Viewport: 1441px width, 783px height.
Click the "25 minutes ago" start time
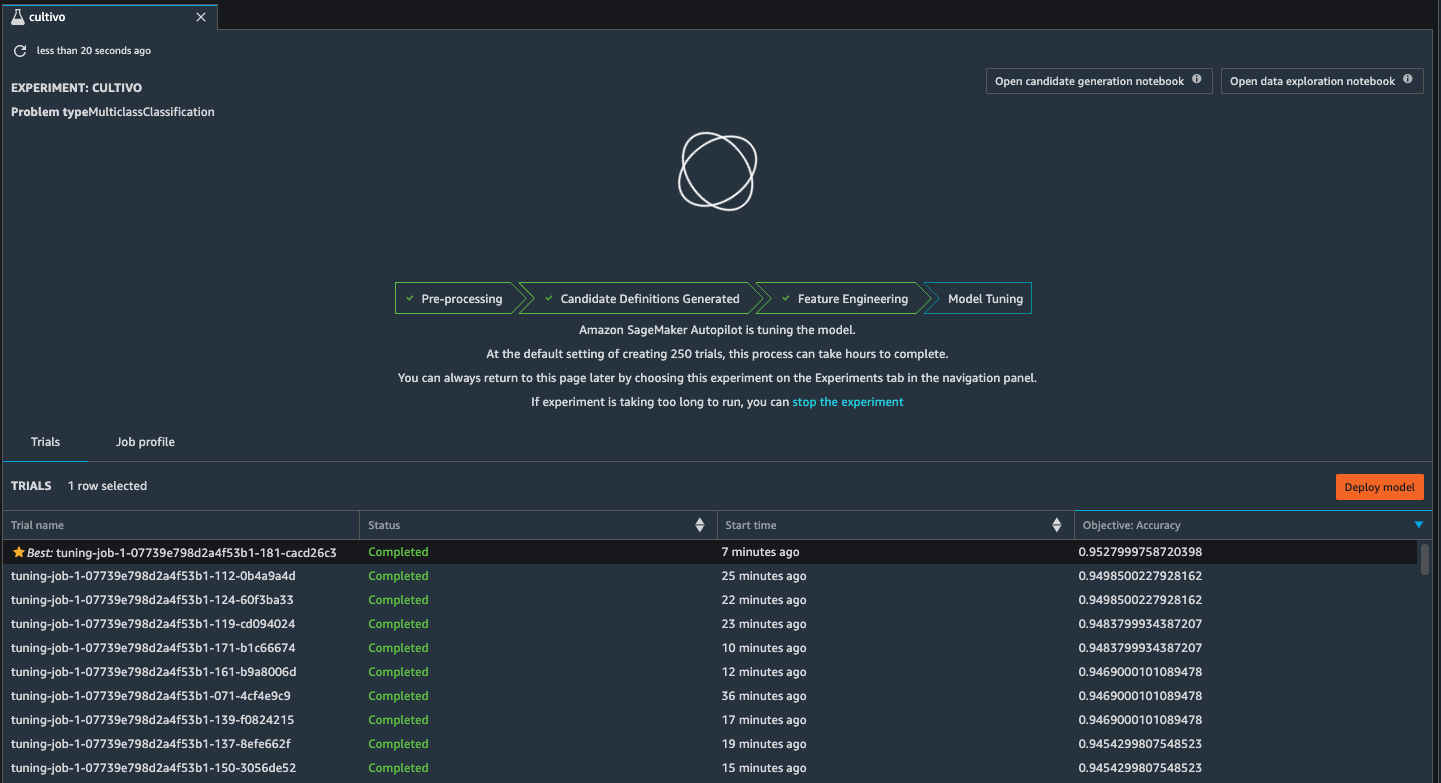pos(764,576)
